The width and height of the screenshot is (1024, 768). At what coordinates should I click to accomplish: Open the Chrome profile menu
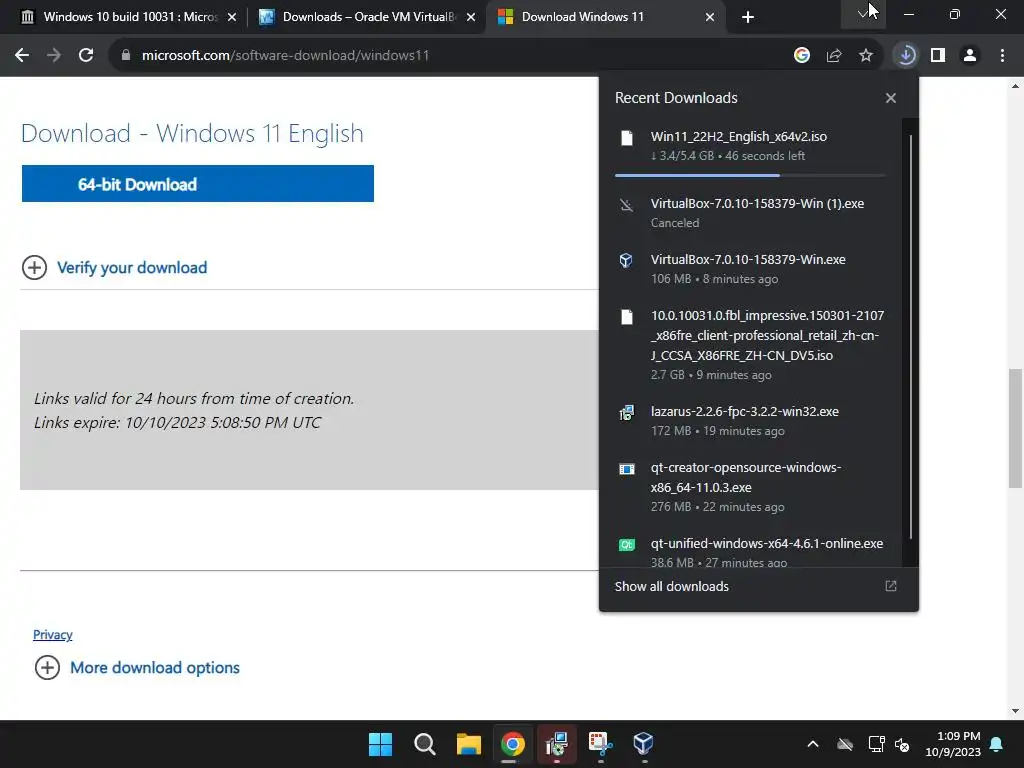pos(970,56)
